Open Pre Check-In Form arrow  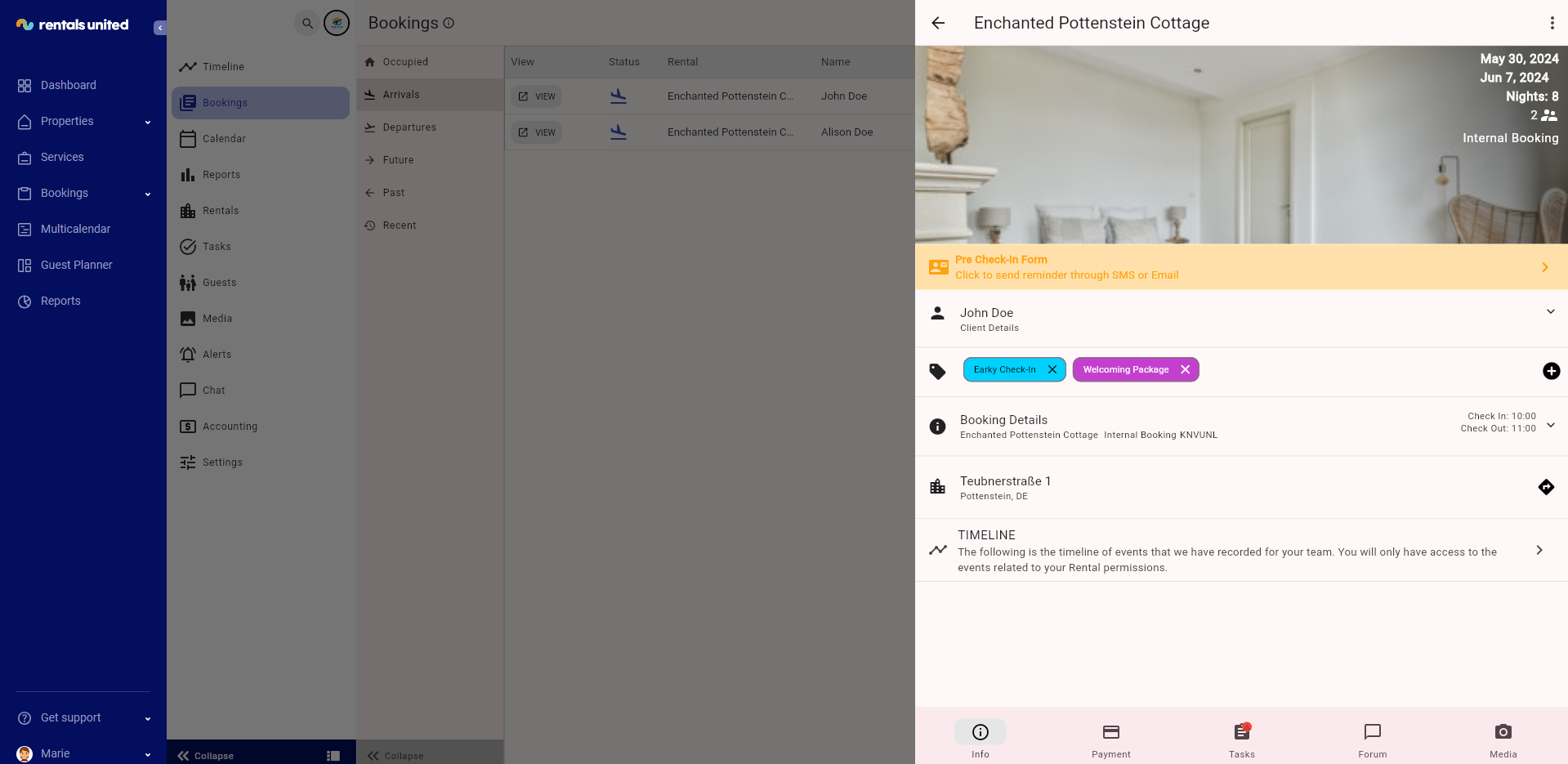click(x=1545, y=267)
